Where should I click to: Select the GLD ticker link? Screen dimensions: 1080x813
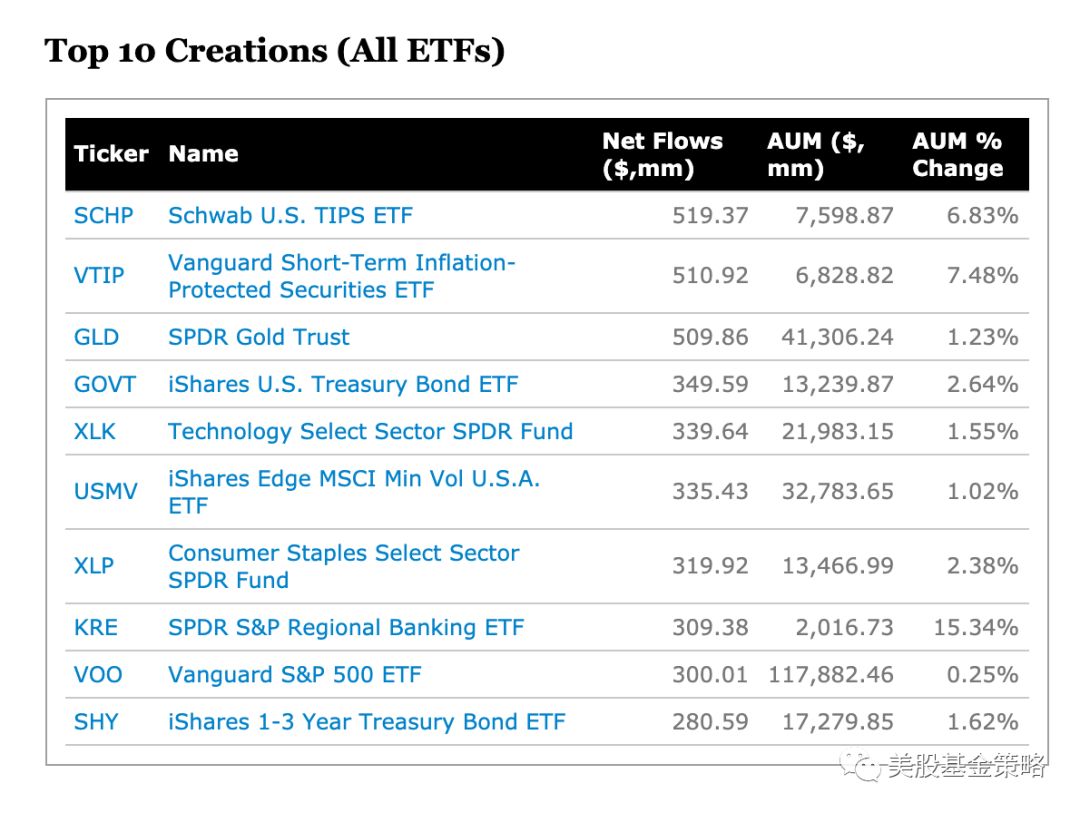(96, 337)
